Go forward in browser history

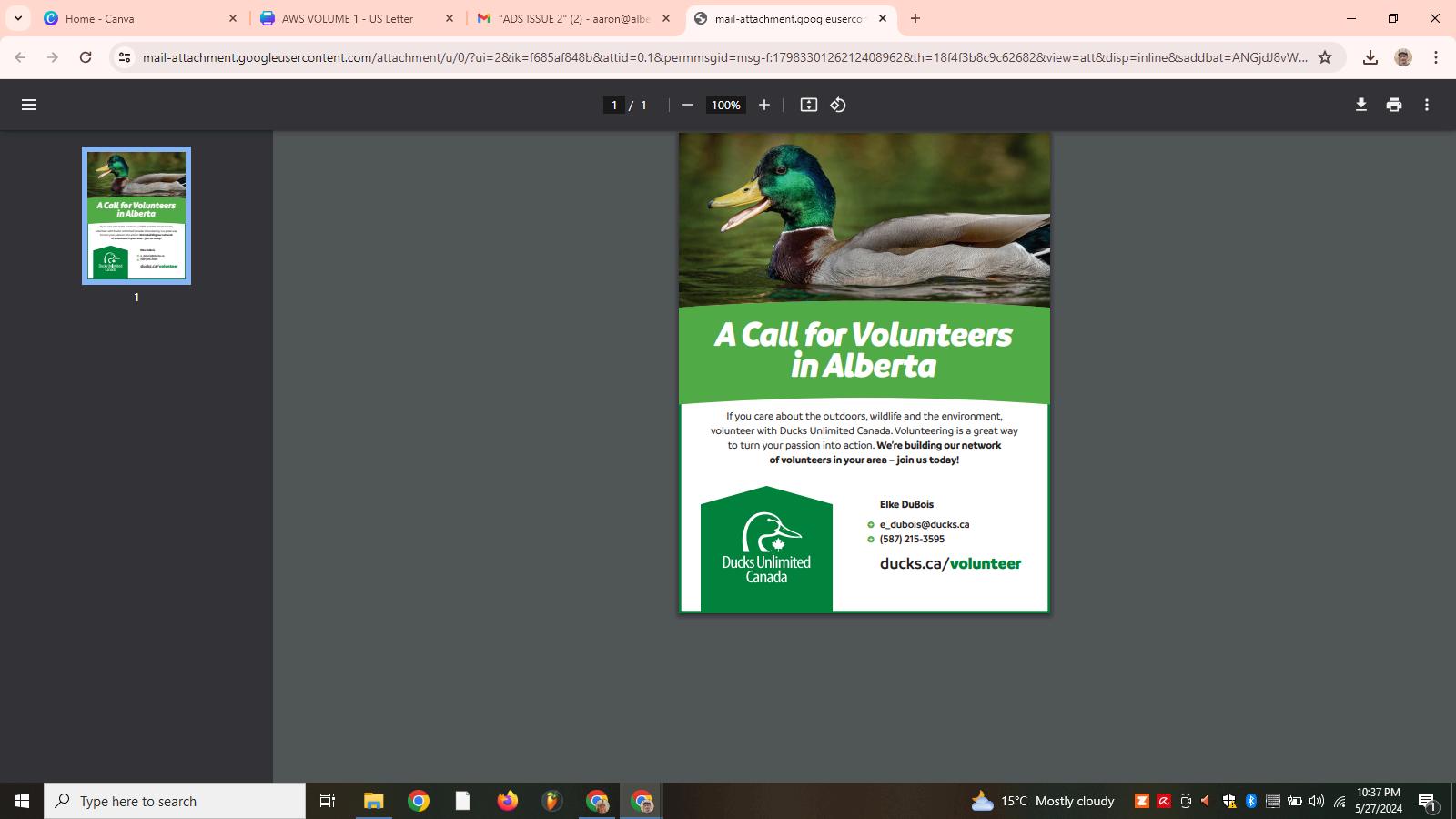click(x=53, y=57)
